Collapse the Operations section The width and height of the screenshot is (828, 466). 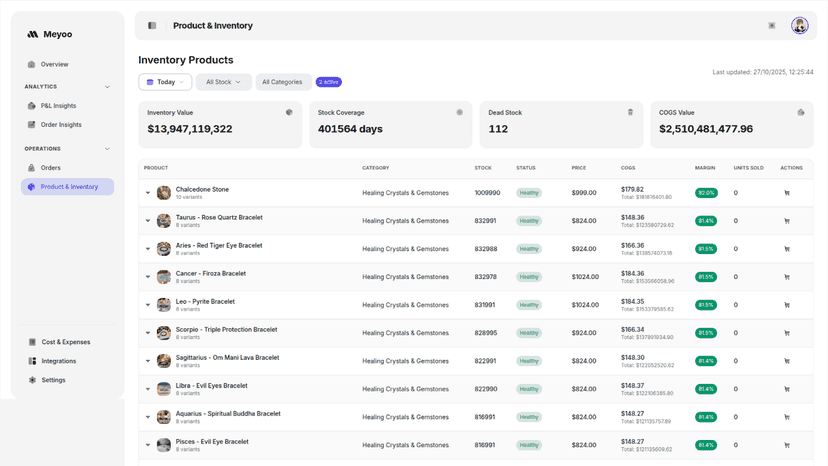coord(107,149)
